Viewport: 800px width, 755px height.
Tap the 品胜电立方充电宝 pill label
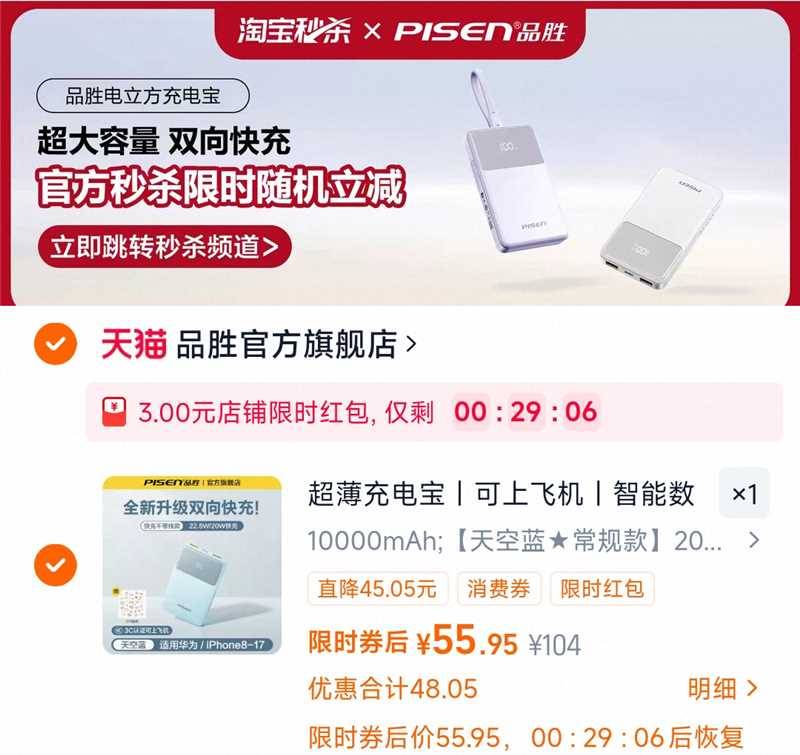click(x=143, y=95)
